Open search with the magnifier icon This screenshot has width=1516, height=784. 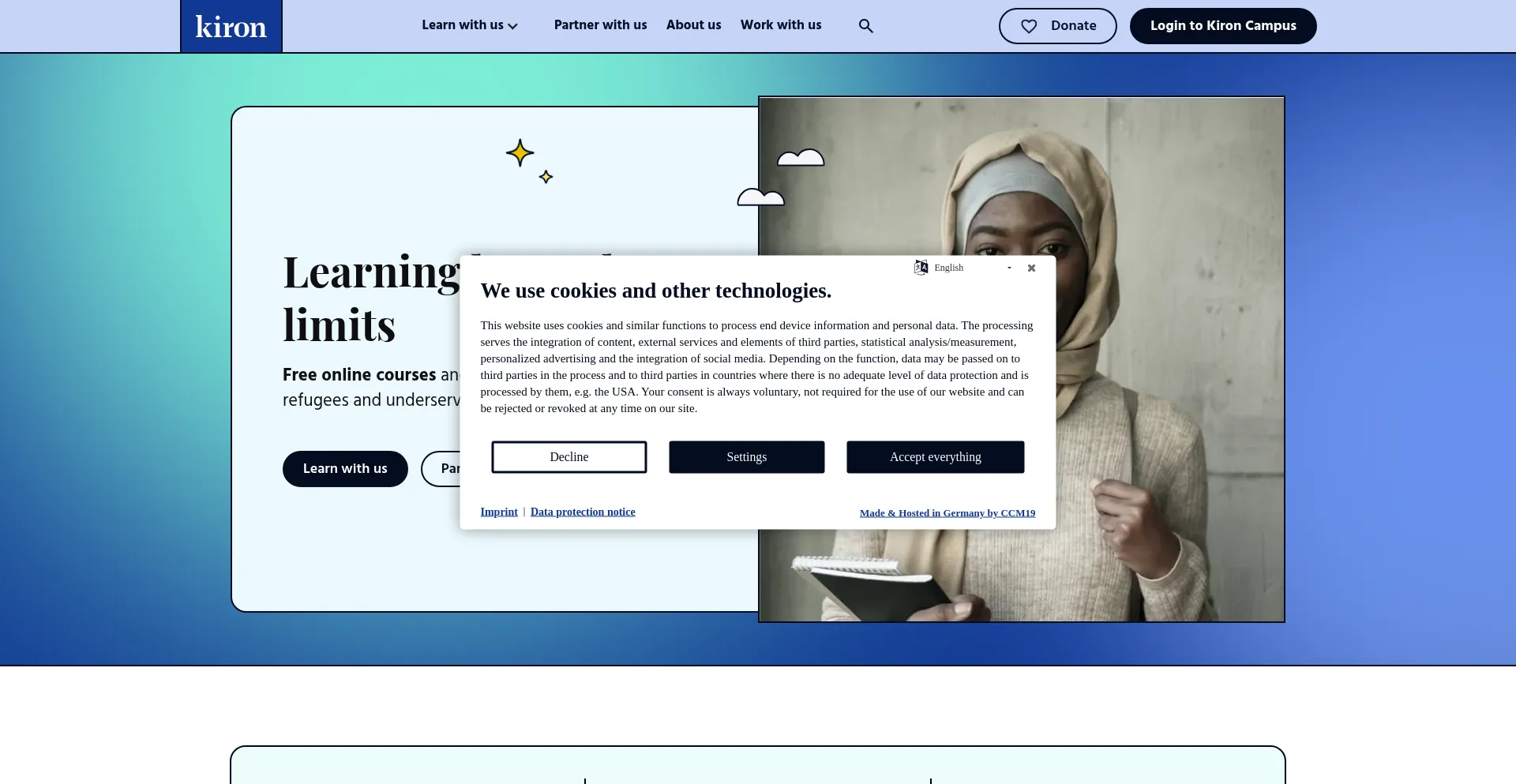point(865,26)
